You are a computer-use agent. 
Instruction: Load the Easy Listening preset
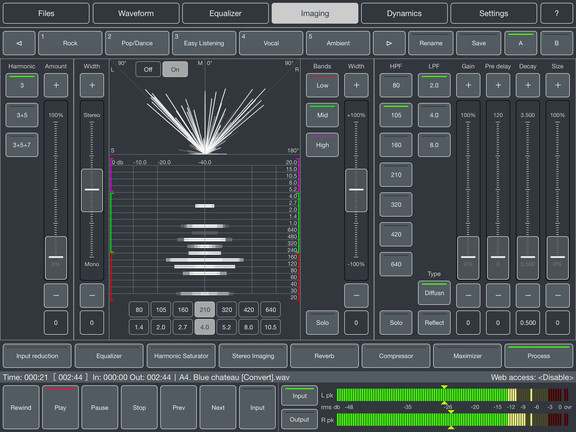[x=204, y=43]
